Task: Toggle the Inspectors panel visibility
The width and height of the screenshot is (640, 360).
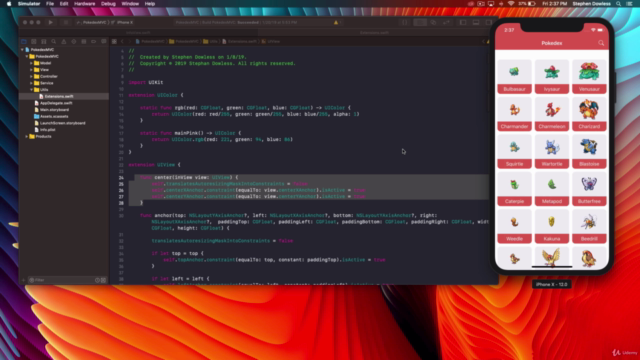Action: click(489, 22)
